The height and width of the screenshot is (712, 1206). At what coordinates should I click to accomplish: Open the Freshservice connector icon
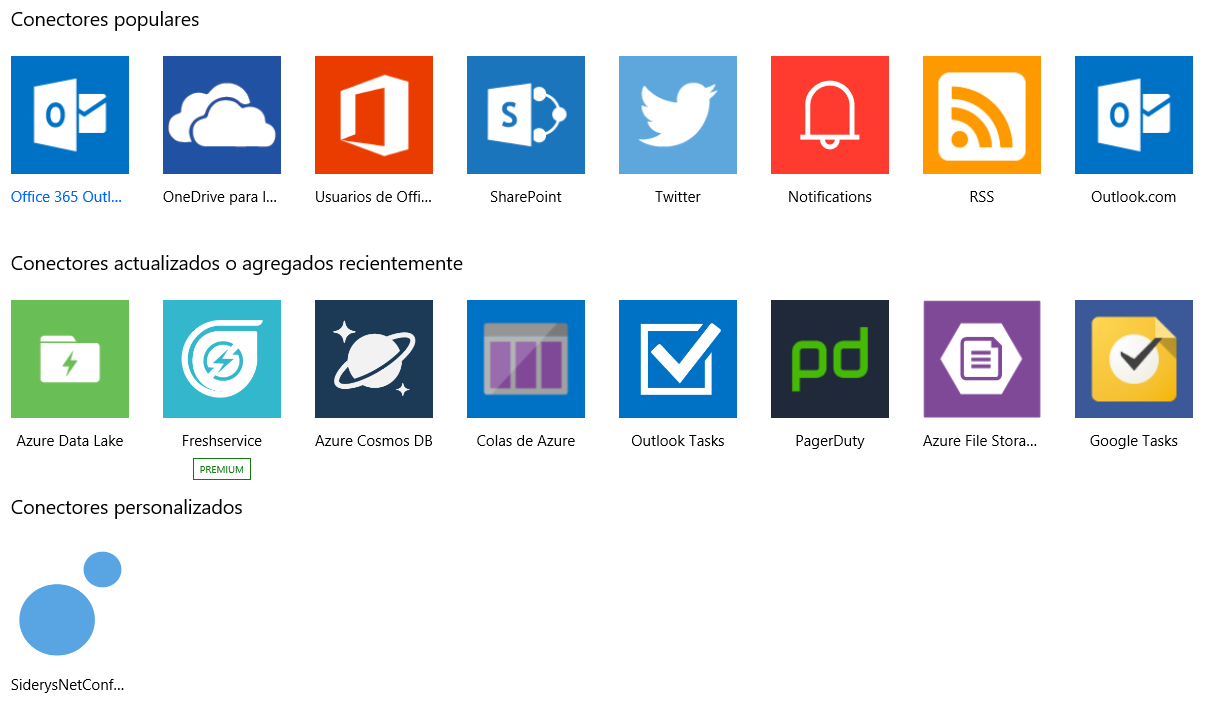(222, 358)
